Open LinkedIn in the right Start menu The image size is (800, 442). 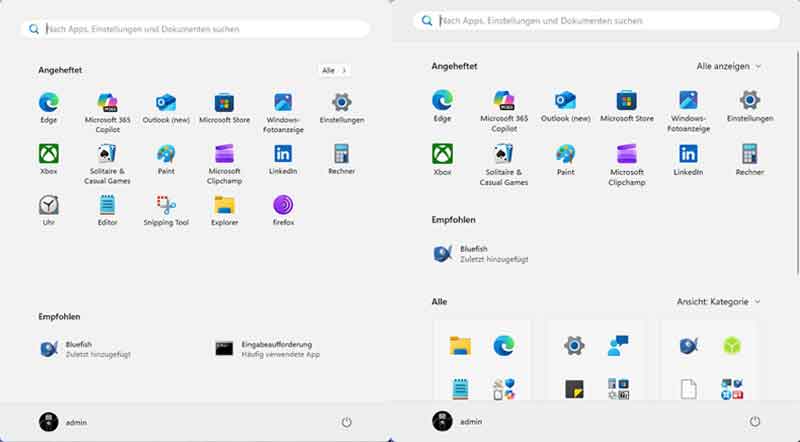click(688, 160)
